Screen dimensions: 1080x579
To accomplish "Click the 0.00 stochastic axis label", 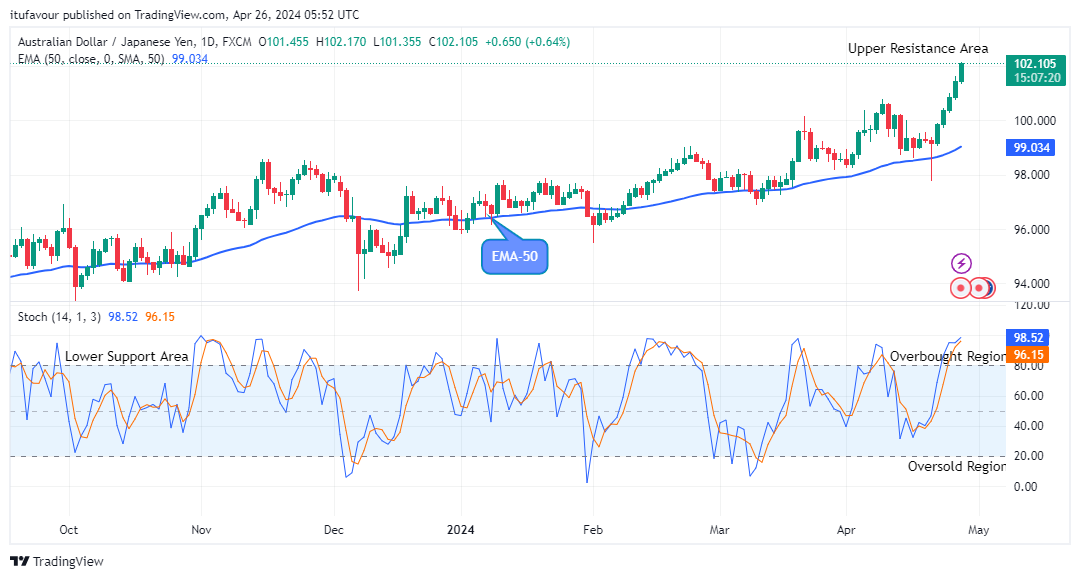I will pos(1025,487).
